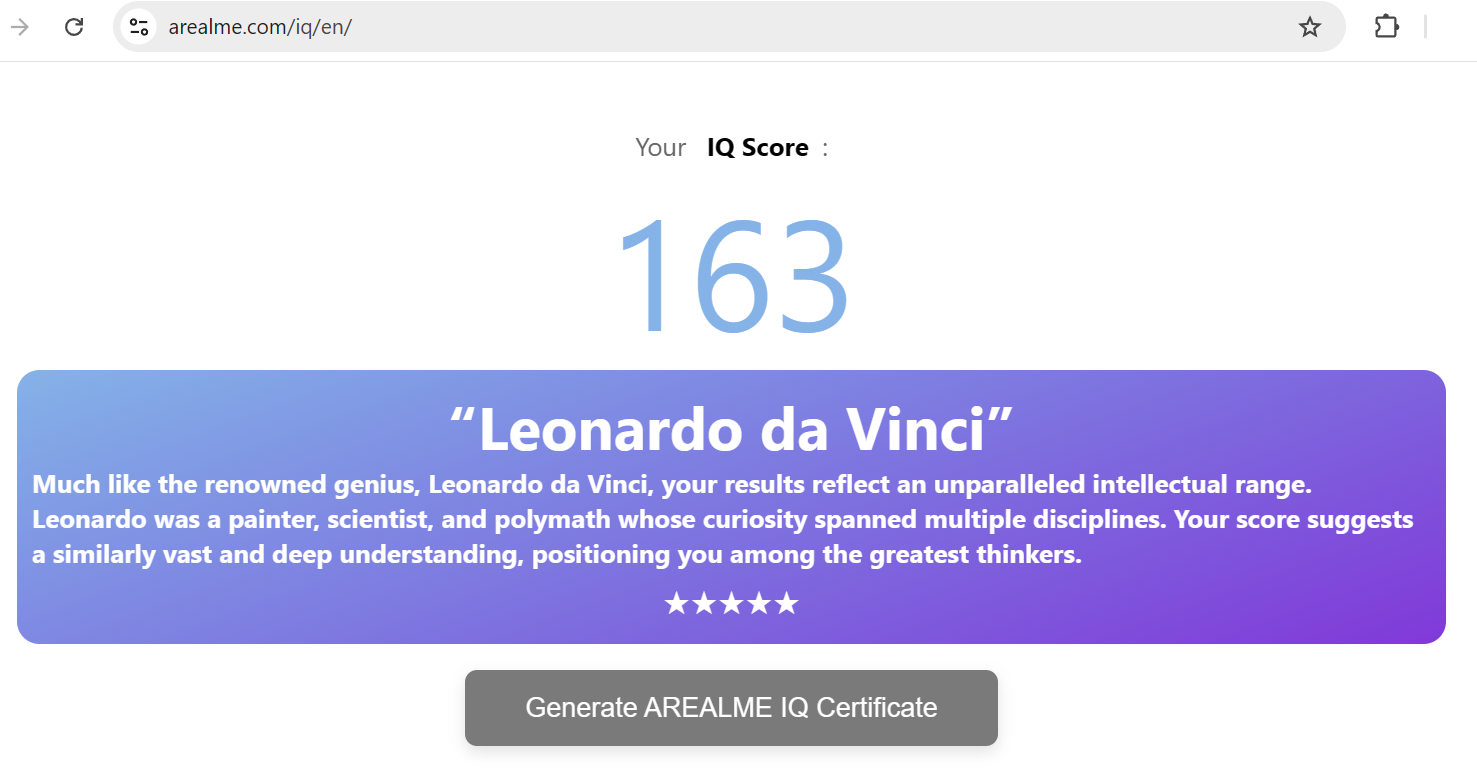Click the bold "IQ Score" label

click(757, 148)
